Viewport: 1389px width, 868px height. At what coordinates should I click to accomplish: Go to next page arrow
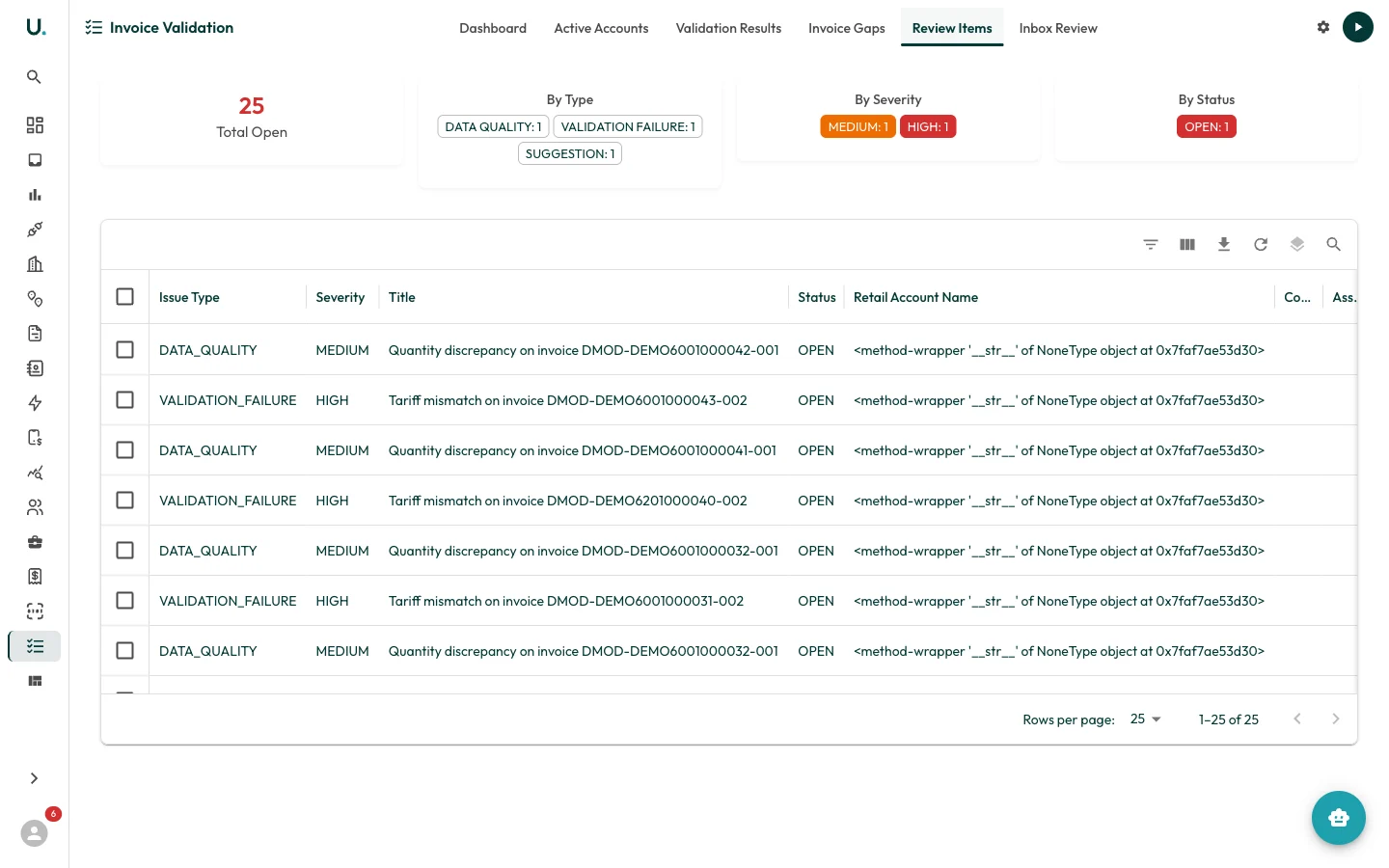pyautogui.click(x=1336, y=719)
